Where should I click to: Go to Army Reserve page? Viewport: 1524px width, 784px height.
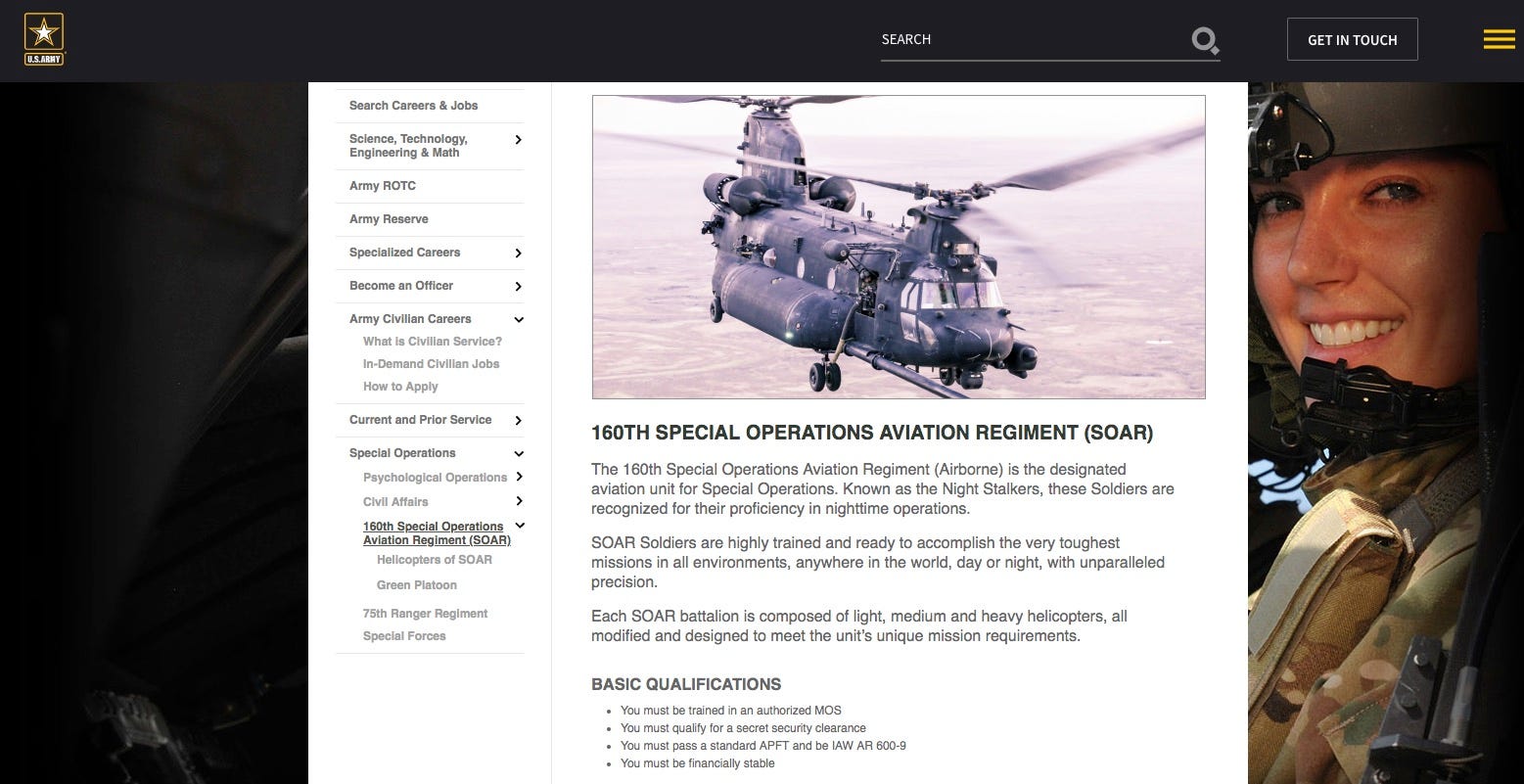pyautogui.click(x=389, y=219)
